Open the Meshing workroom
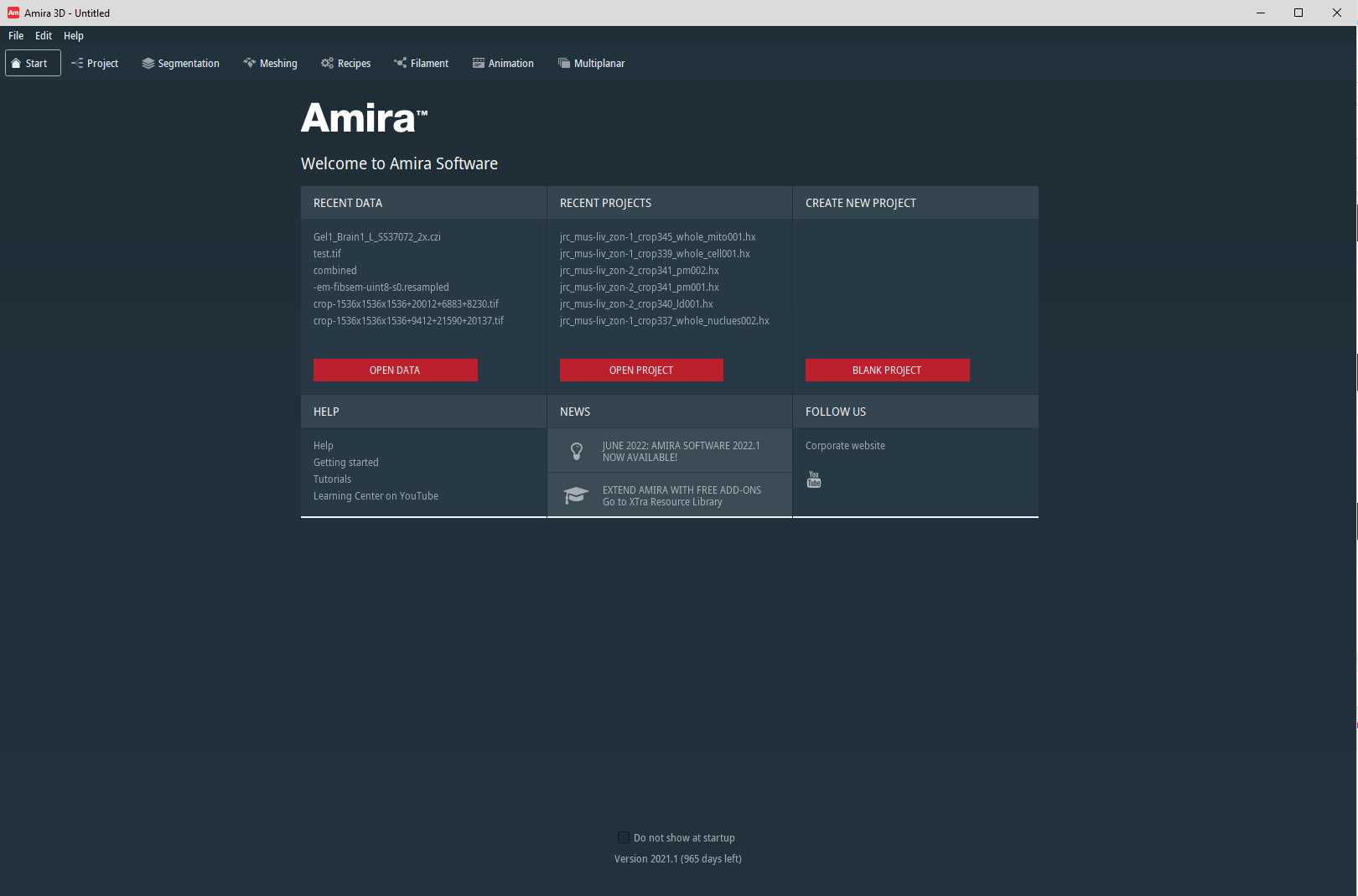The height and width of the screenshot is (896, 1358). [x=270, y=63]
